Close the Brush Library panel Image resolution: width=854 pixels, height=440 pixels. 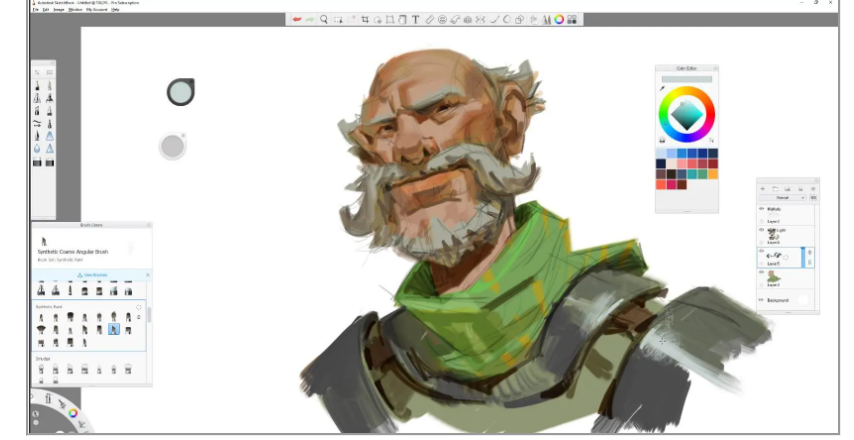[148, 225]
